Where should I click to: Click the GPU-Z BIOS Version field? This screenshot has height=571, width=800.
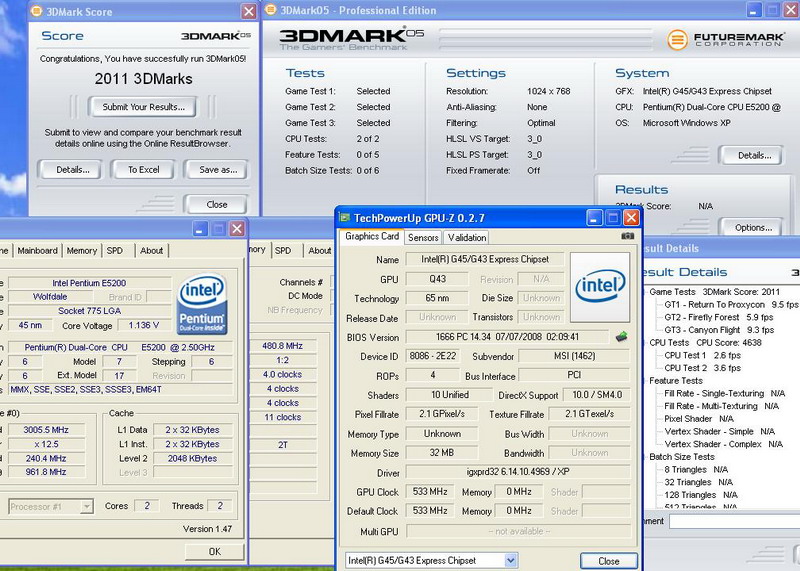point(507,337)
